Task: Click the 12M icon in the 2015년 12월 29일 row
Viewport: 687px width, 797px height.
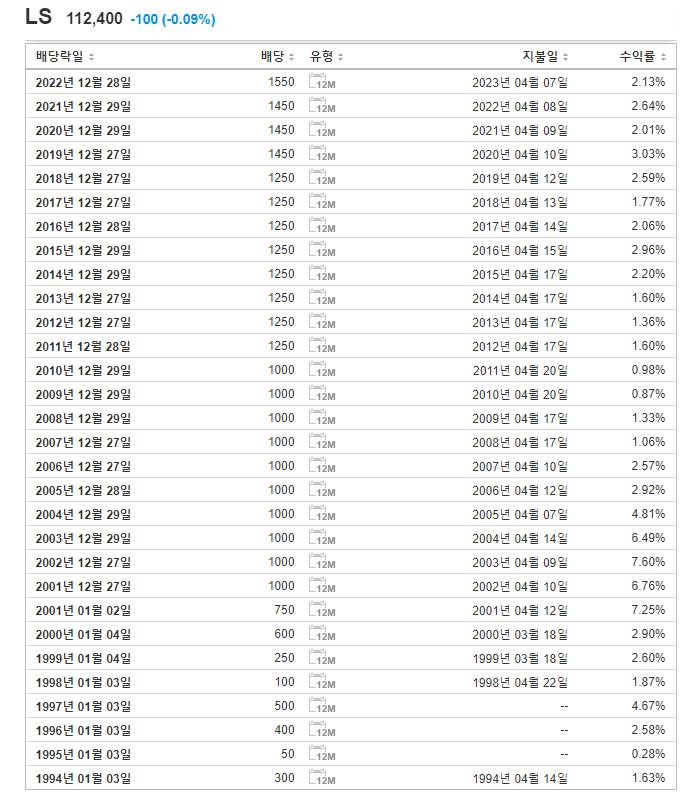Action: click(x=322, y=250)
